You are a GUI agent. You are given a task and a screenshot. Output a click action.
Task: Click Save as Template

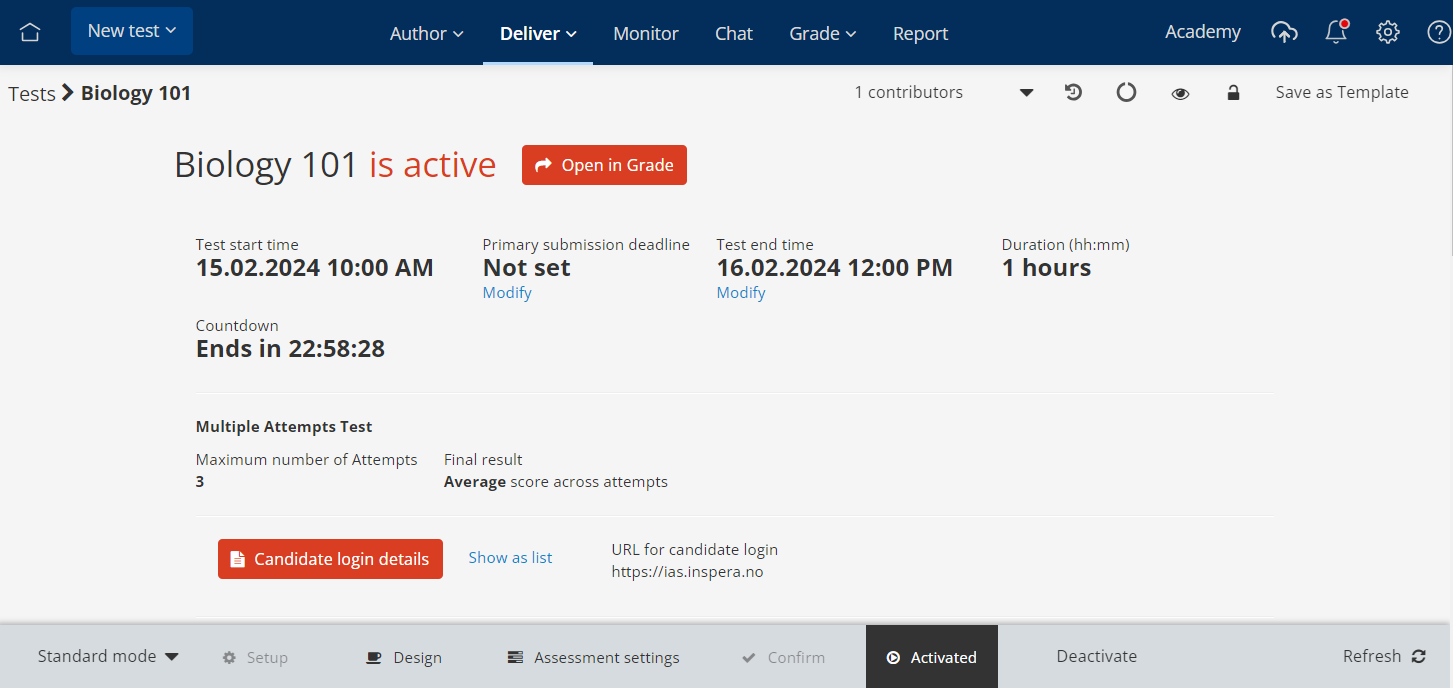tap(1342, 92)
